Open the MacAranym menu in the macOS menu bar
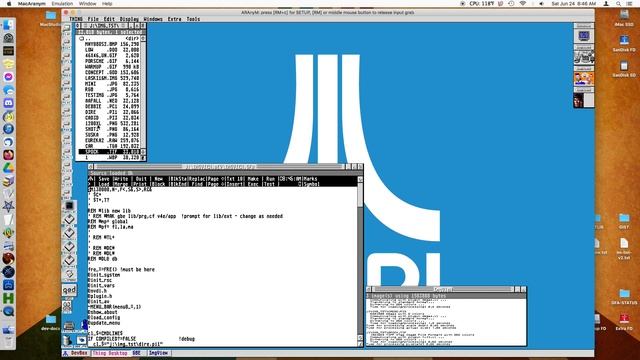This screenshot has height=360, width=640. (x=31, y=4)
